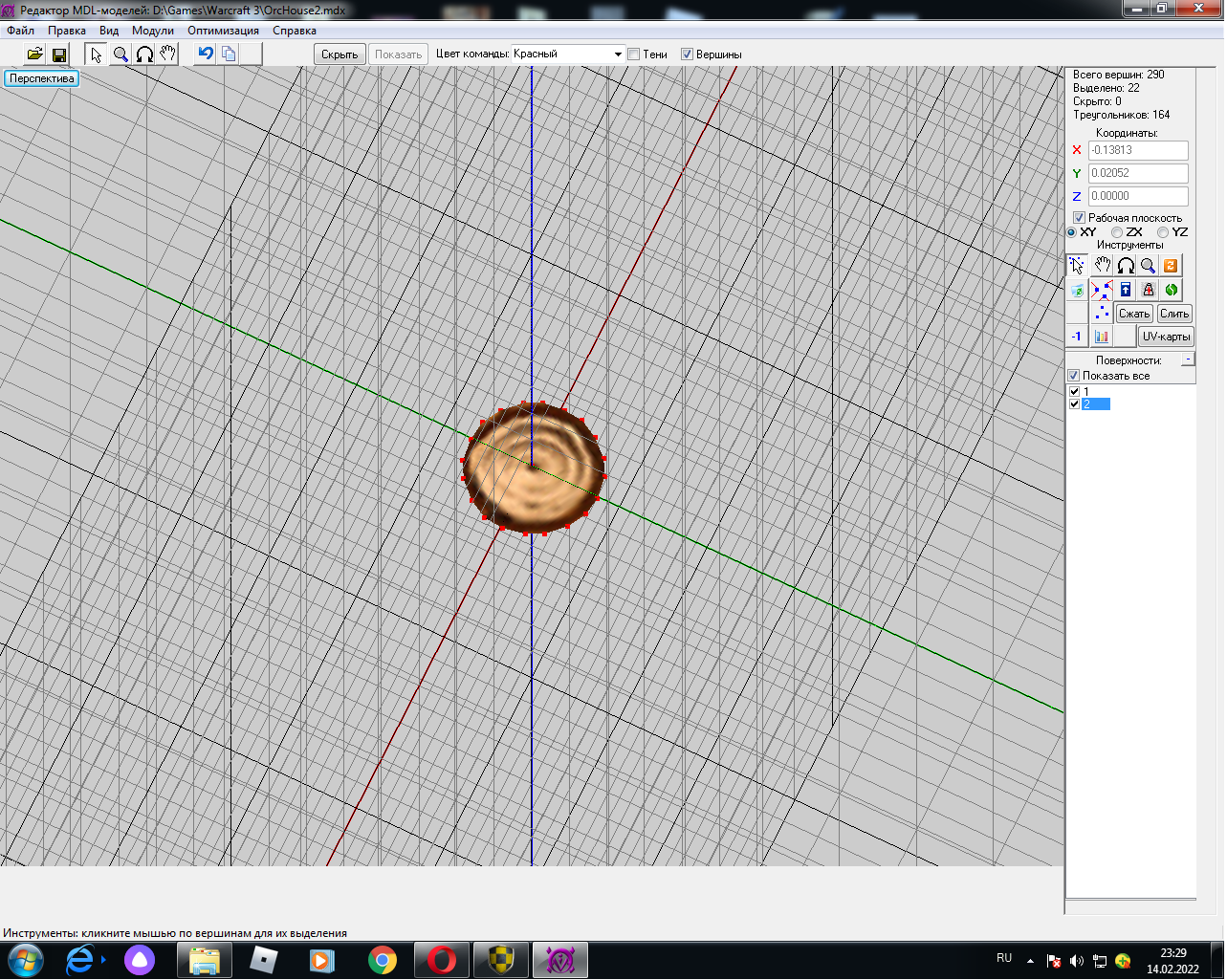Click the Y coordinate input field
This screenshot has height=980, width=1227.
[x=1138, y=173]
